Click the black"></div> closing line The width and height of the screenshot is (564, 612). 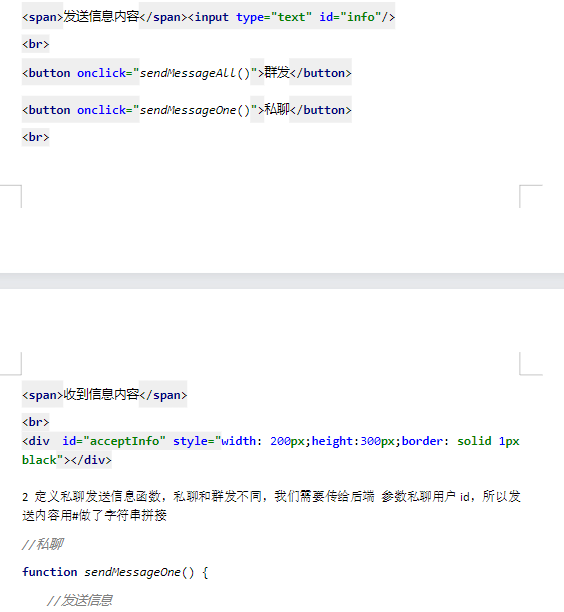67,460
